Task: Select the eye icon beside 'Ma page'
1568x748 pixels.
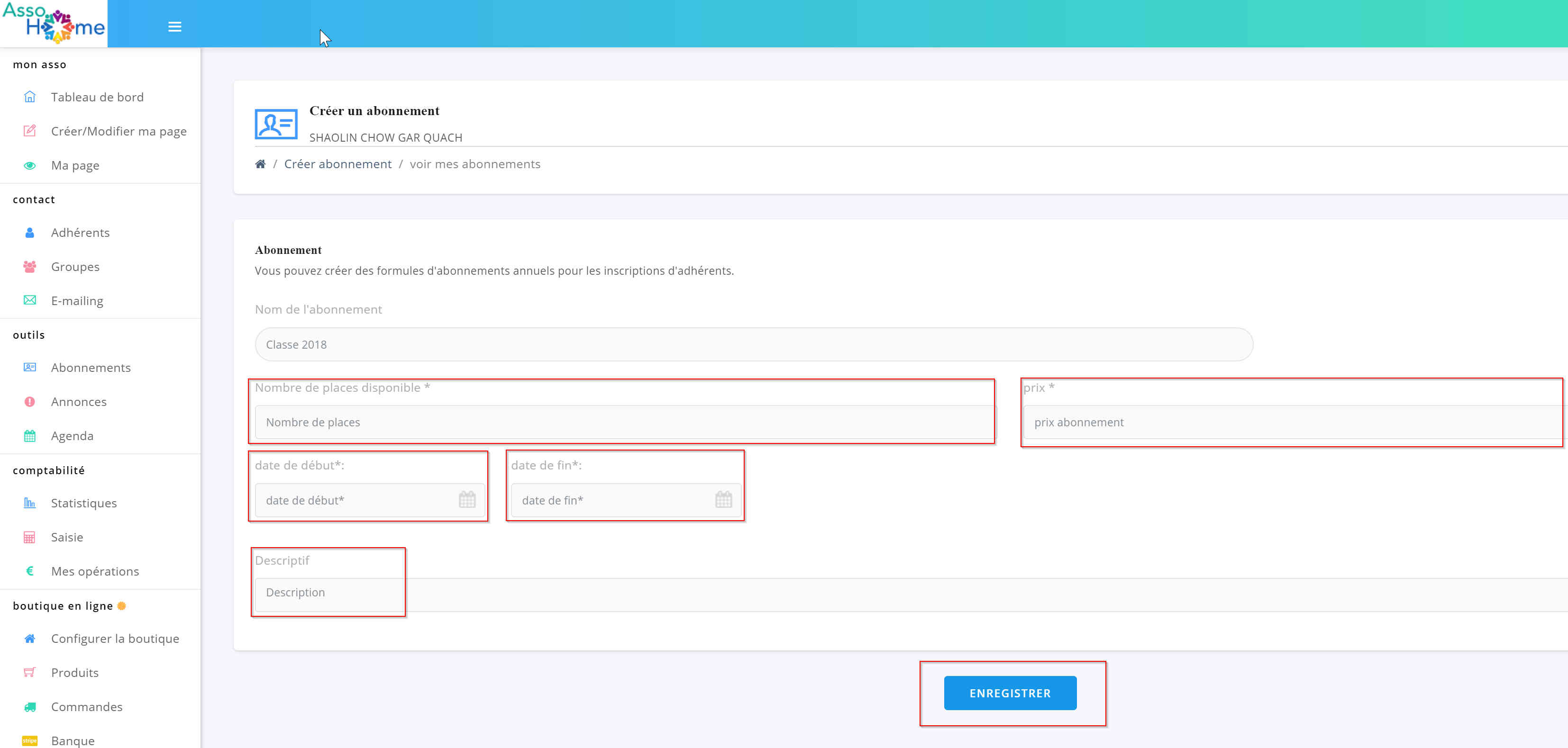Action: (29, 165)
